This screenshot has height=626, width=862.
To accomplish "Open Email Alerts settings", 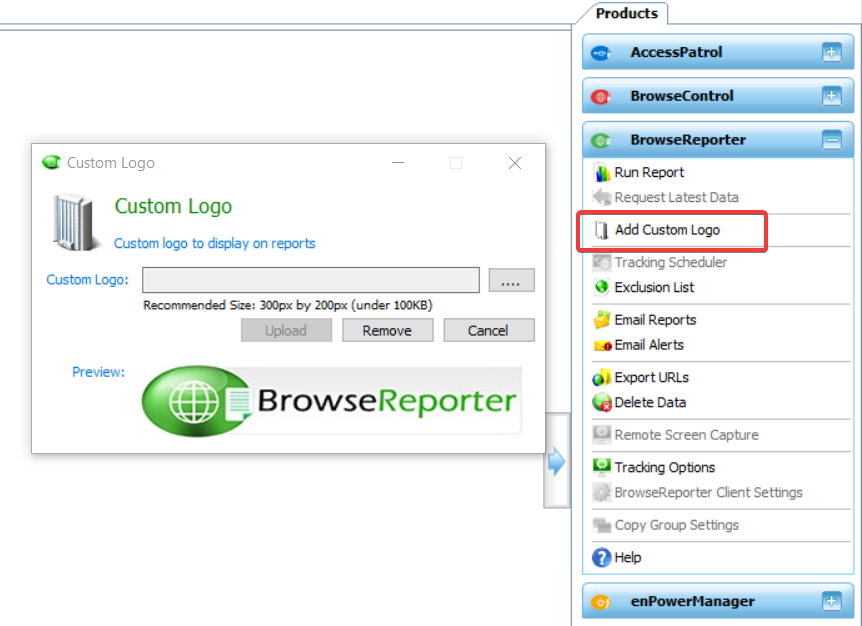I will click(x=649, y=345).
